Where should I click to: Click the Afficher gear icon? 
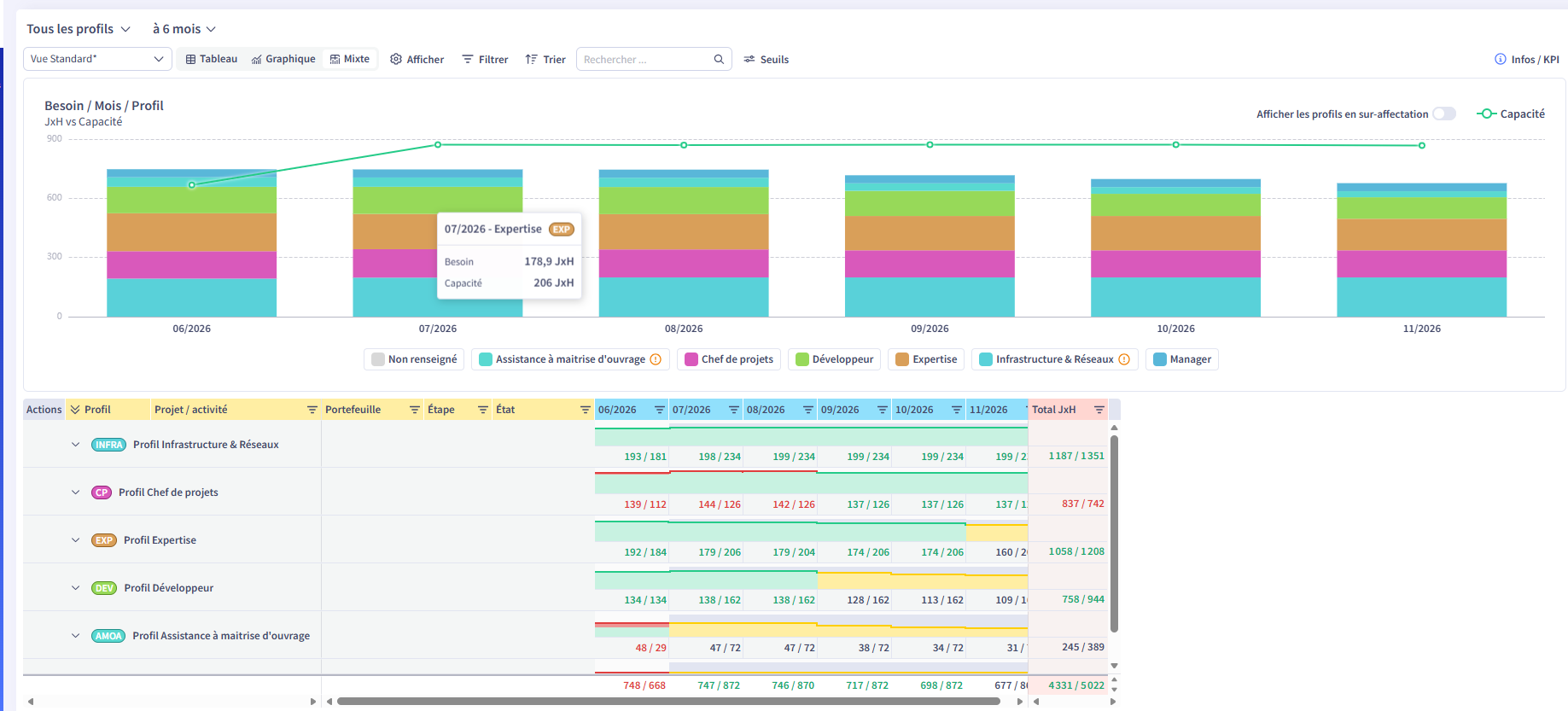coord(396,59)
